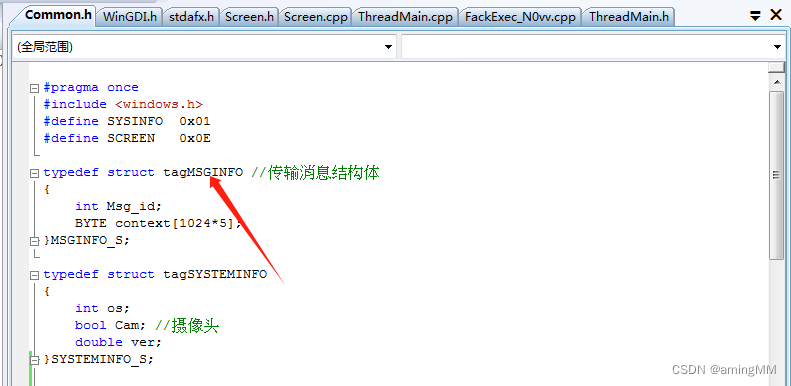The width and height of the screenshot is (791, 386).
Task: Collapse the }SYSTEMINFO_S; outlining box
Action: (x=34, y=360)
